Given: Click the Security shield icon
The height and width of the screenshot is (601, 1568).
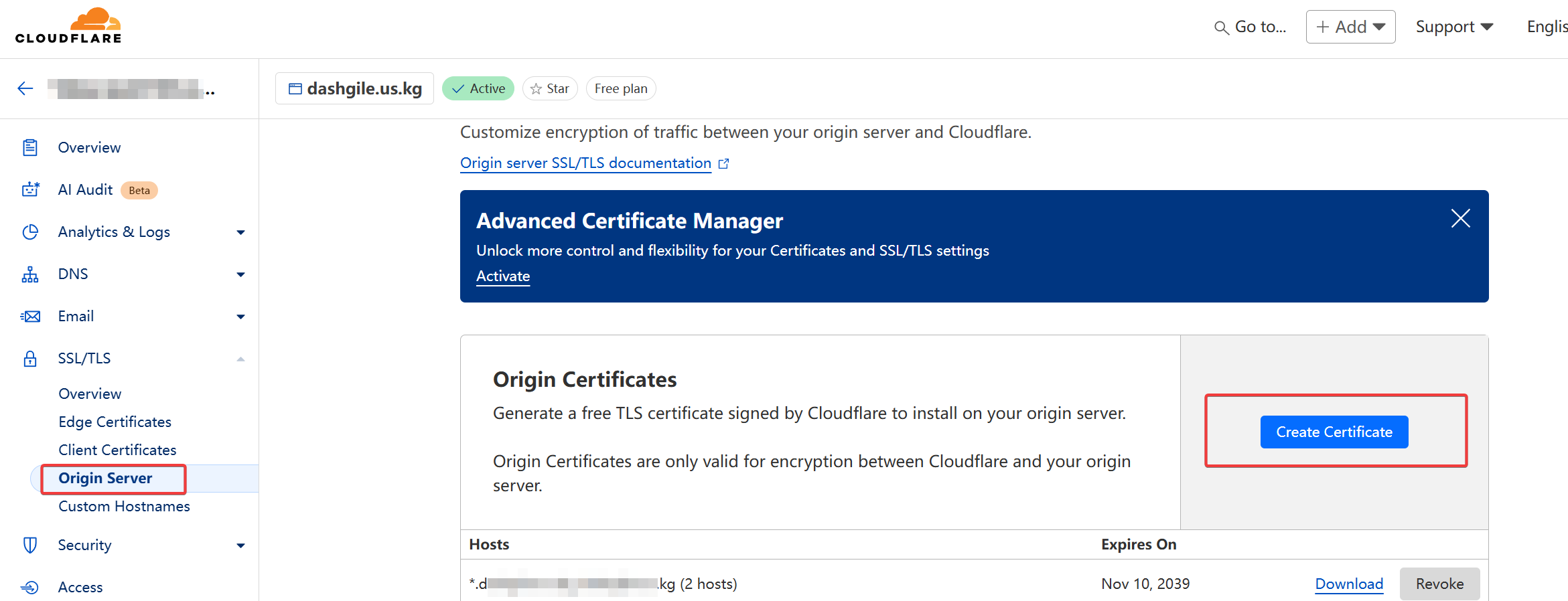Looking at the screenshot, I should click(x=30, y=545).
